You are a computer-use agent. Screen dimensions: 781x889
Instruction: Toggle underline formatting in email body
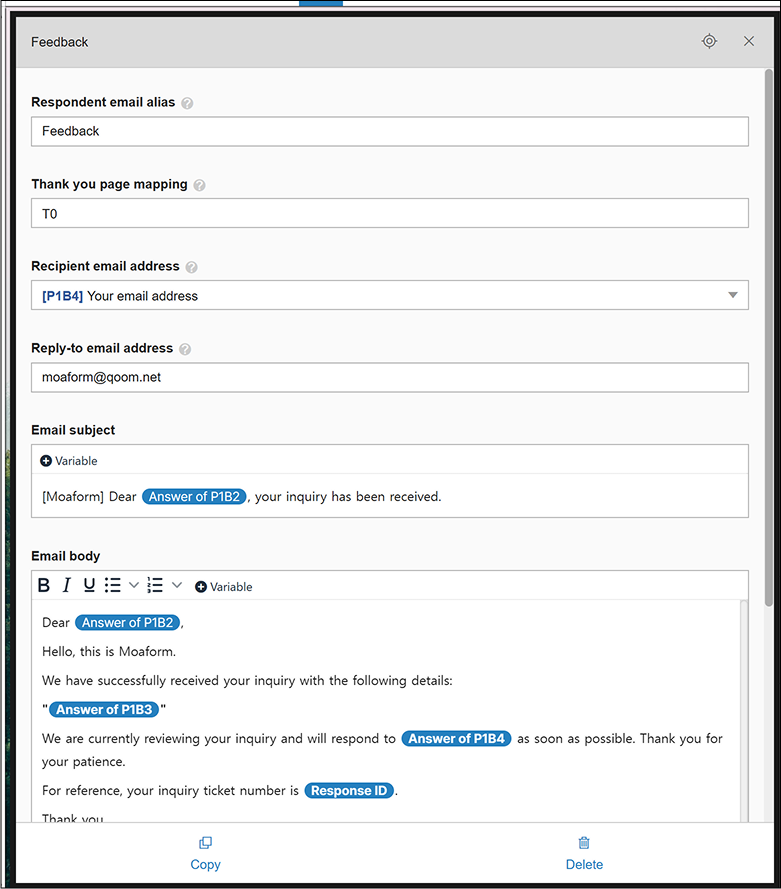point(89,585)
